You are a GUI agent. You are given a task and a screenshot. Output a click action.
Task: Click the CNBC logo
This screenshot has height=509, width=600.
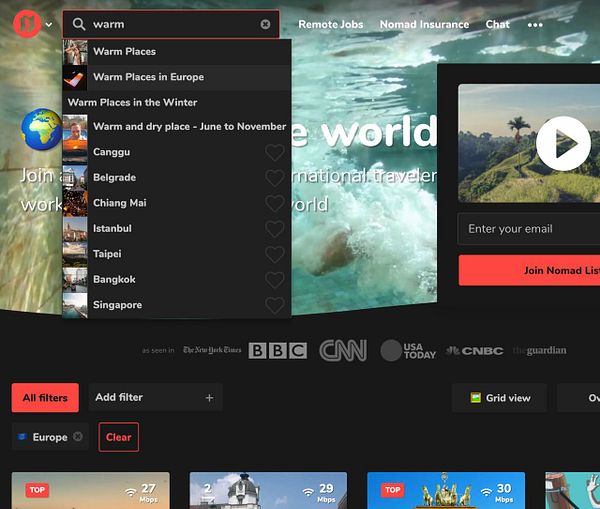pyautogui.click(x=475, y=351)
